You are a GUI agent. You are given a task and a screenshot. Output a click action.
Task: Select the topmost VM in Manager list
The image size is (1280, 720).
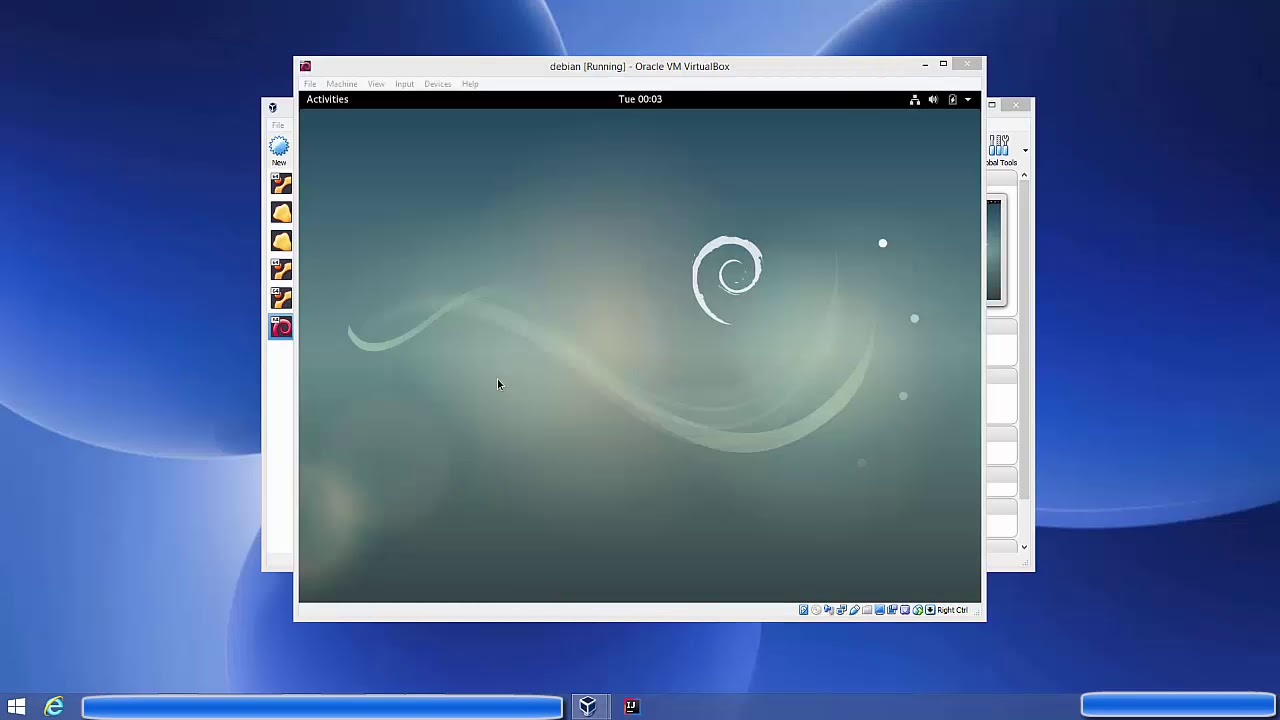click(x=281, y=184)
